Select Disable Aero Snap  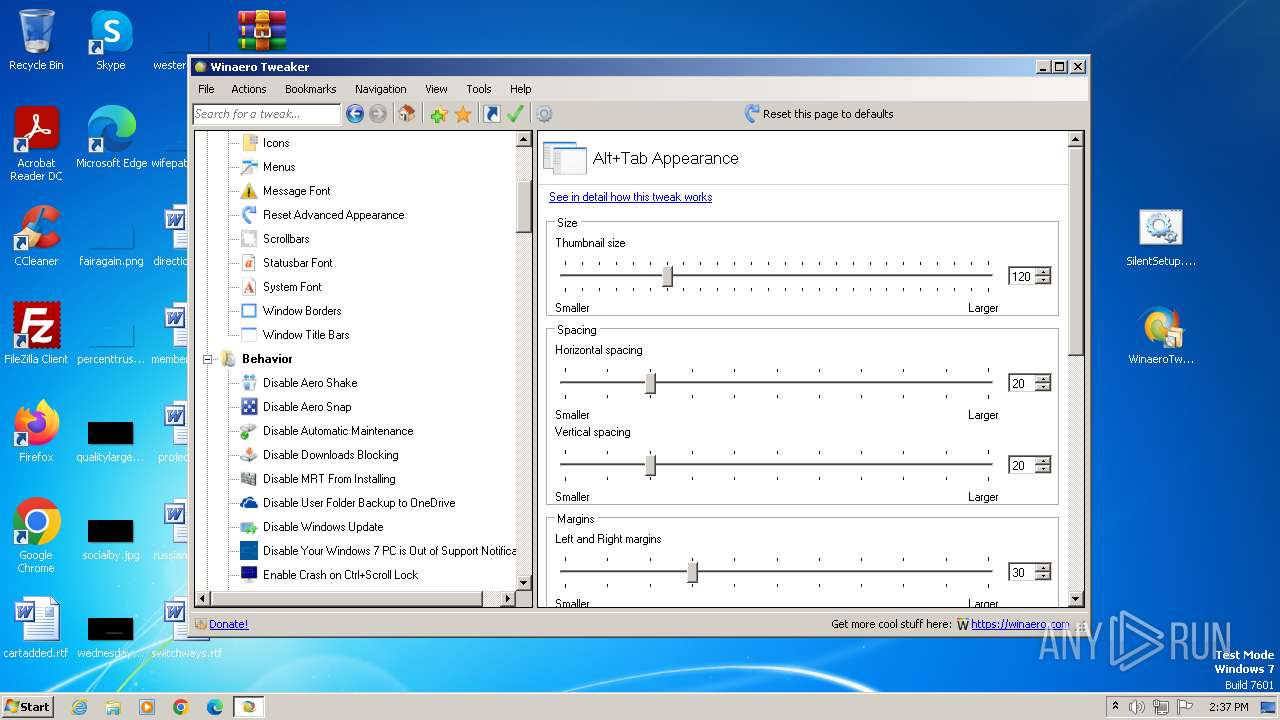[307, 407]
